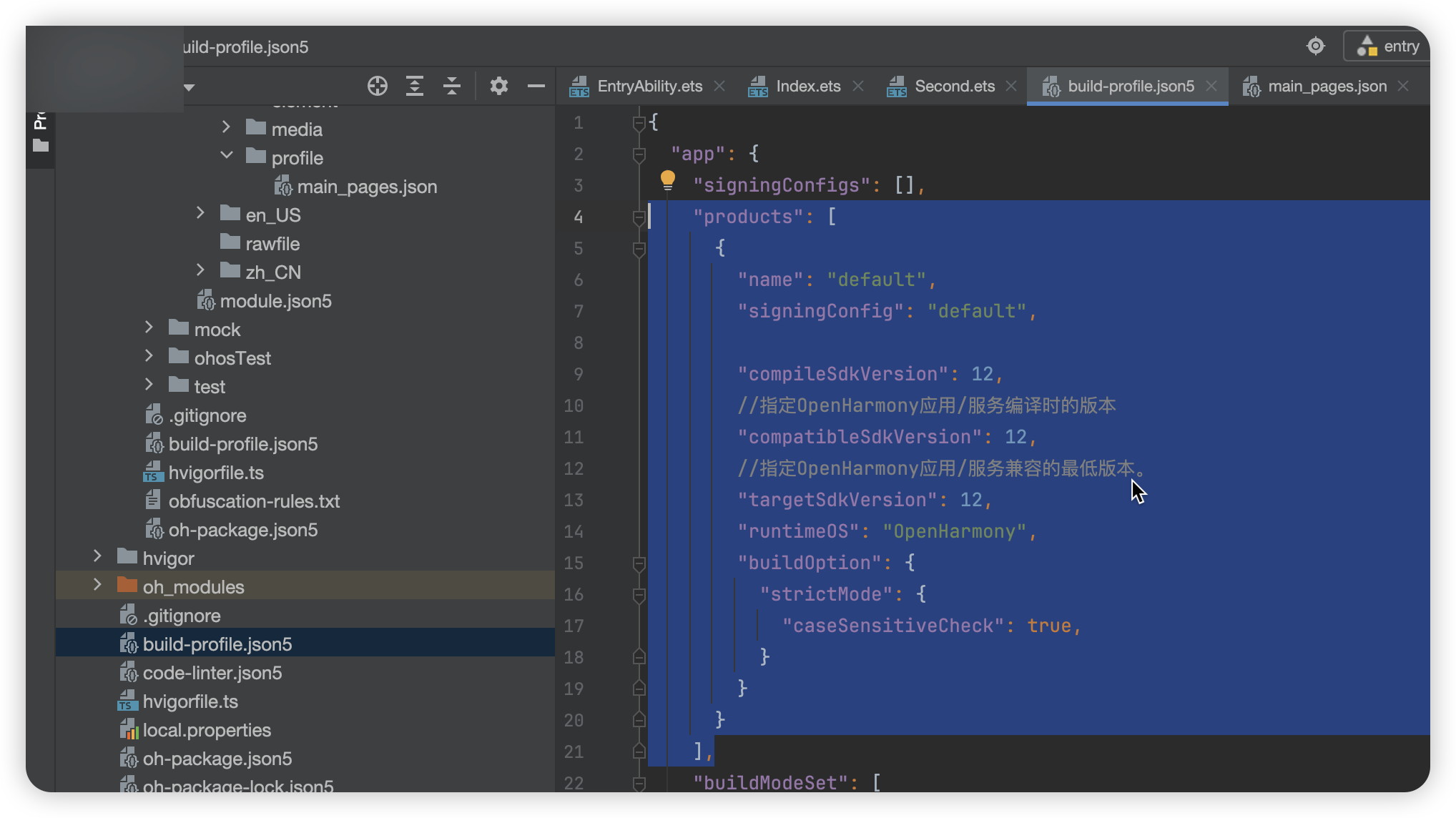Collapse the "app" fold on line 2
The width and height of the screenshot is (1456, 818).
pyautogui.click(x=639, y=154)
